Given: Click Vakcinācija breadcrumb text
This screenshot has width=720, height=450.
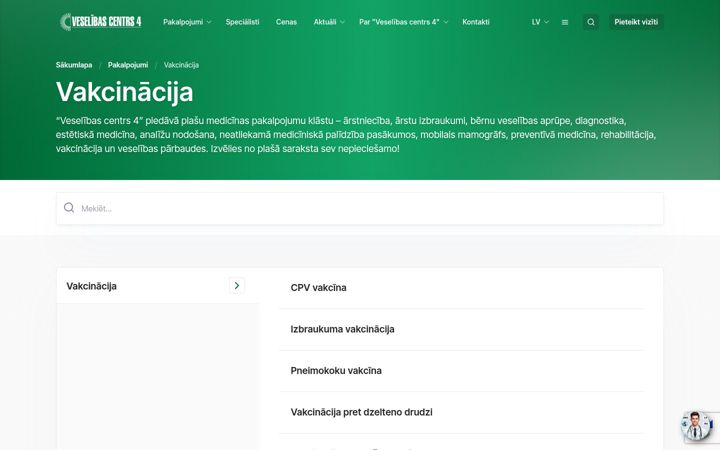Looking at the screenshot, I should pos(181,65).
